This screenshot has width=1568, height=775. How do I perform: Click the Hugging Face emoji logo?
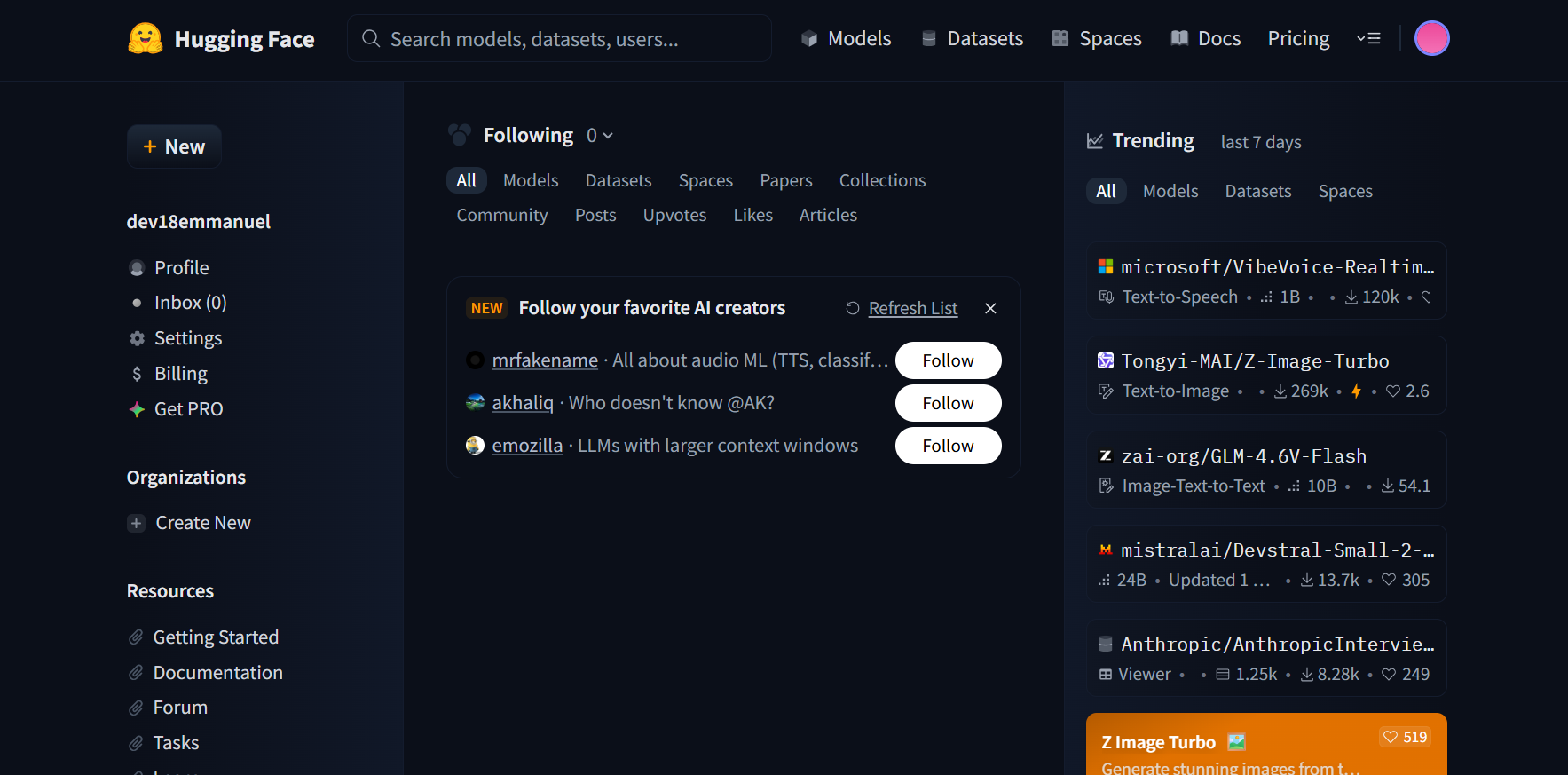[146, 38]
